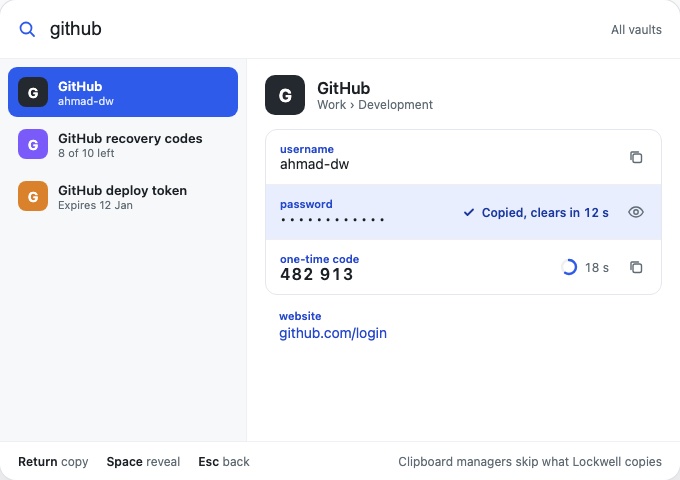Select the GitHub ahmad-dw result

click(123, 92)
